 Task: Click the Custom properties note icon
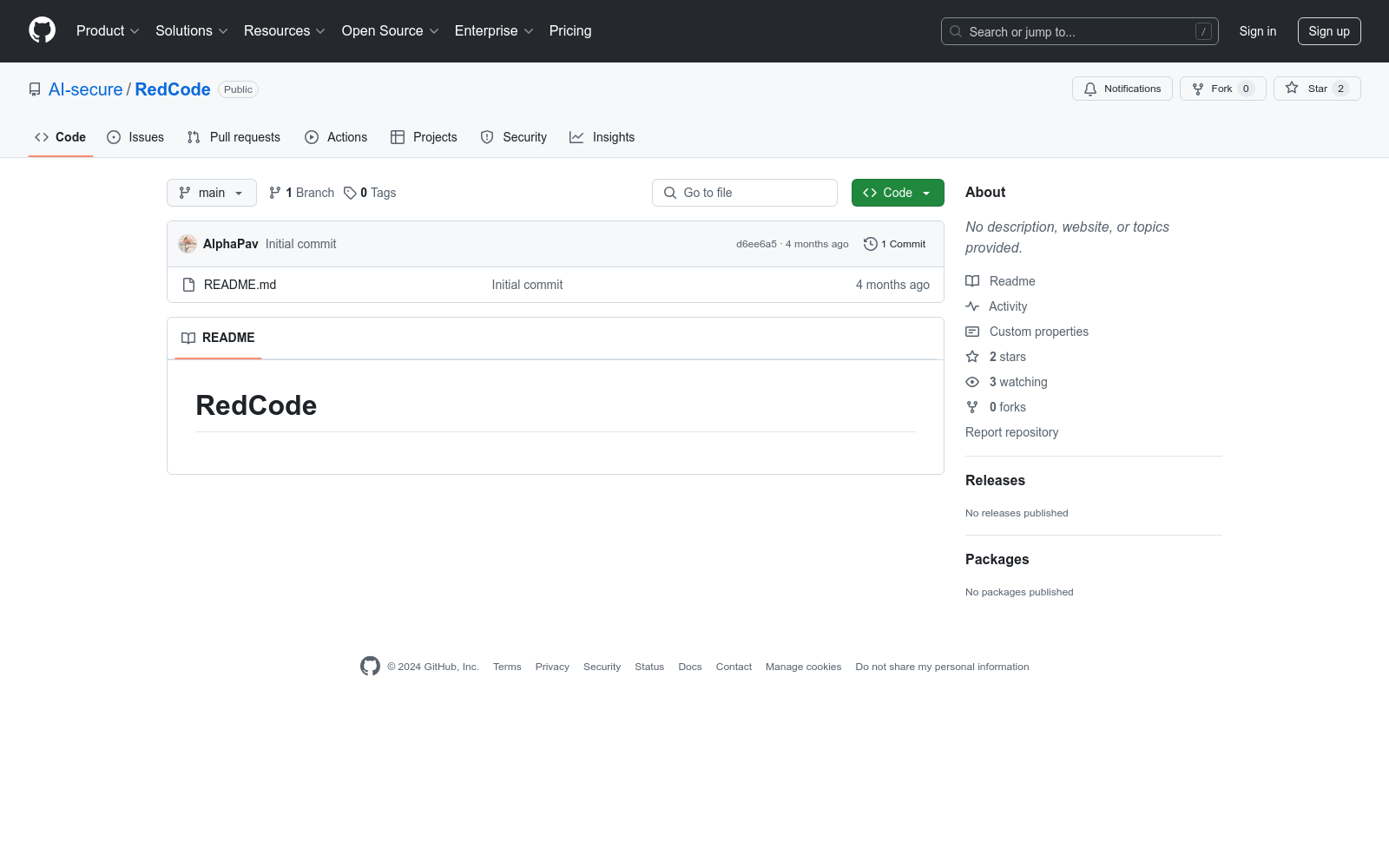coord(972,332)
